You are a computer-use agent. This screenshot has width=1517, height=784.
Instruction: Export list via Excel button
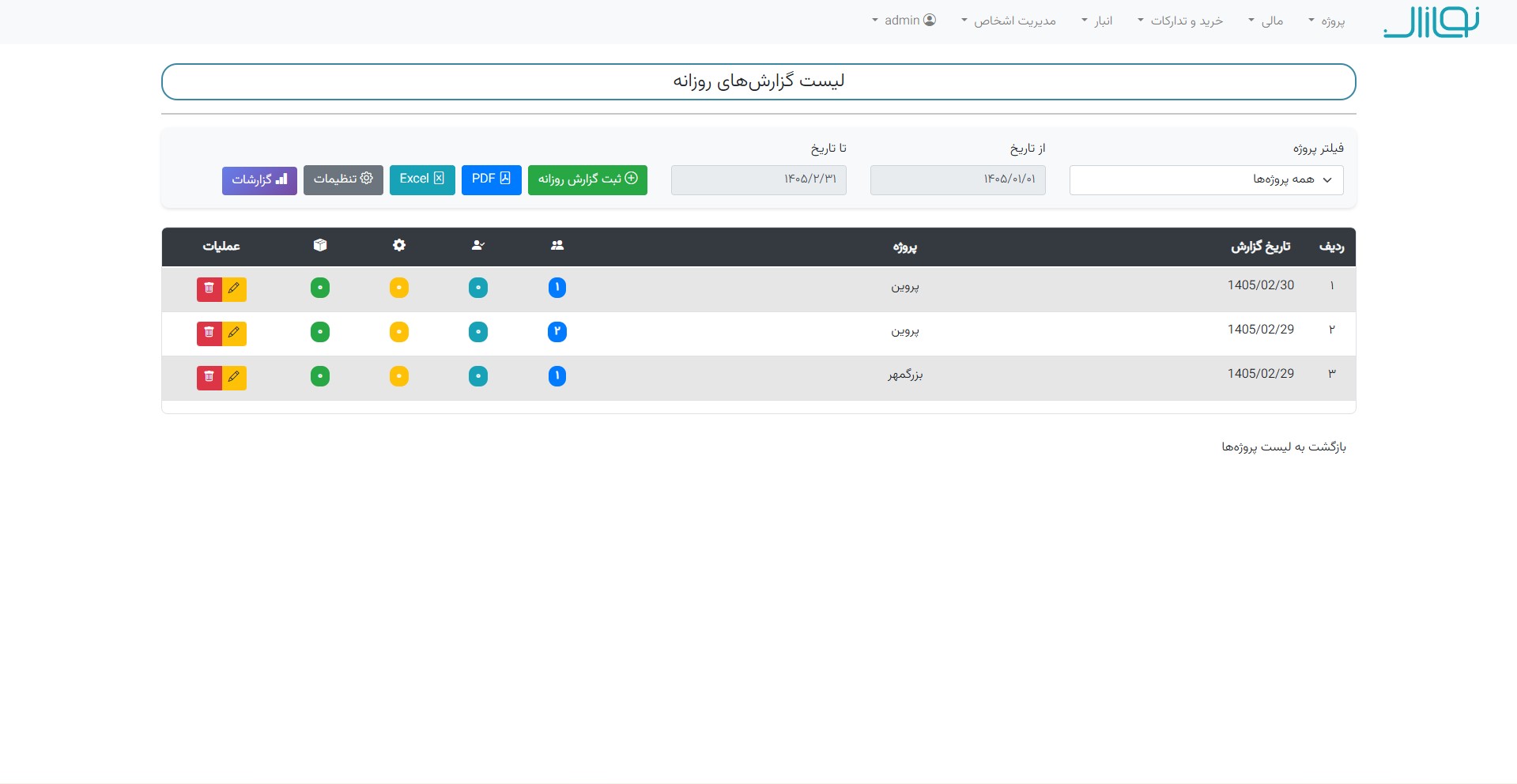(422, 180)
